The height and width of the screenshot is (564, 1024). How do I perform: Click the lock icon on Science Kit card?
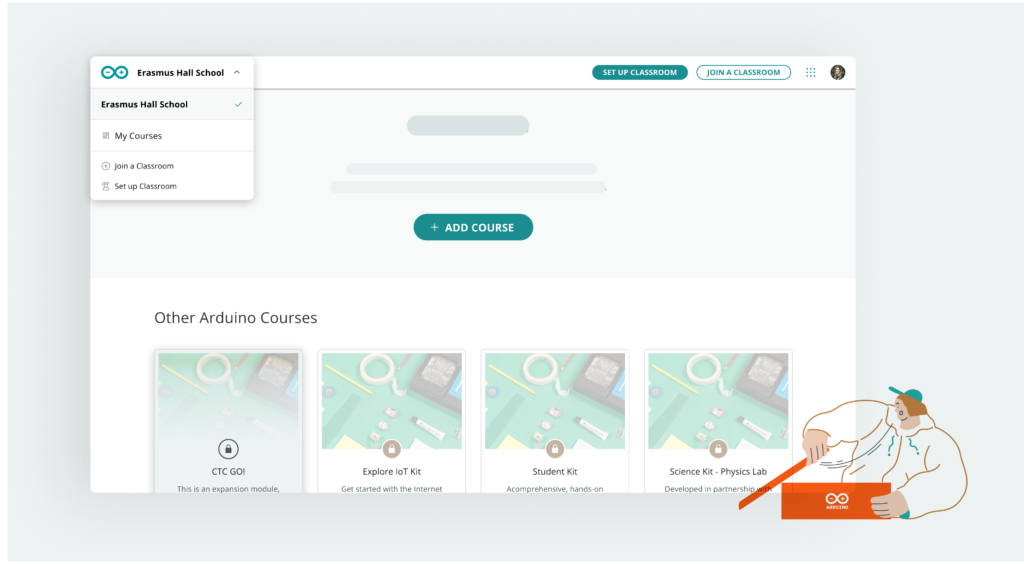click(718, 449)
